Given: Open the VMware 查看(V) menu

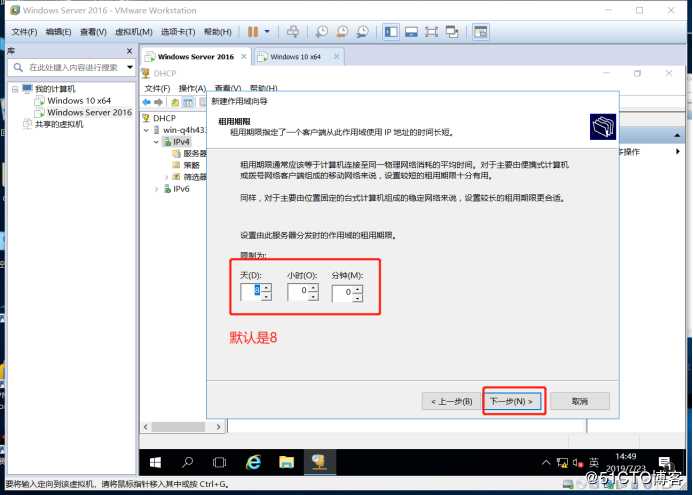Looking at the screenshot, I should coord(93,32).
